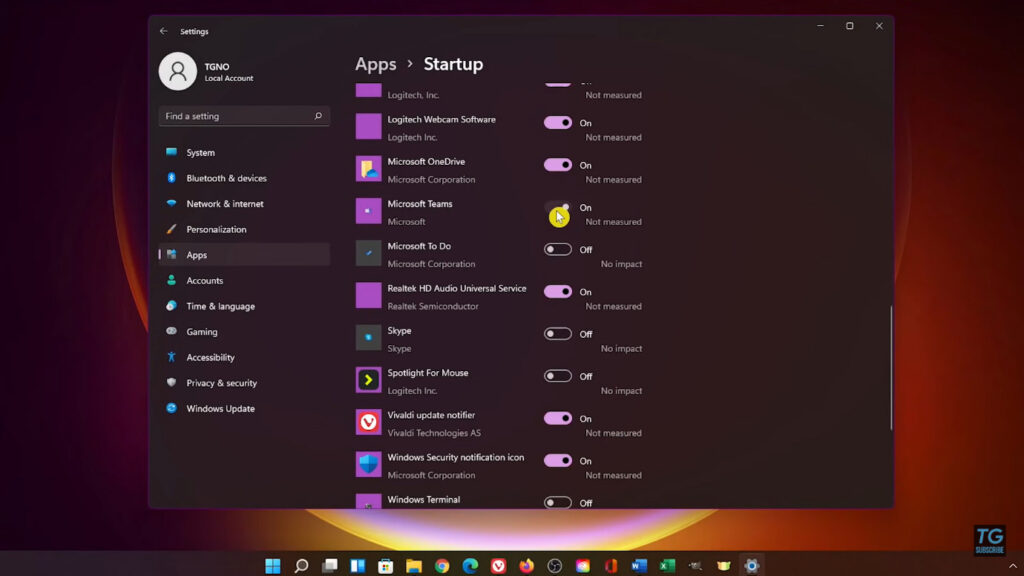
Task: Open File Explorer from the taskbar
Action: [414, 566]
